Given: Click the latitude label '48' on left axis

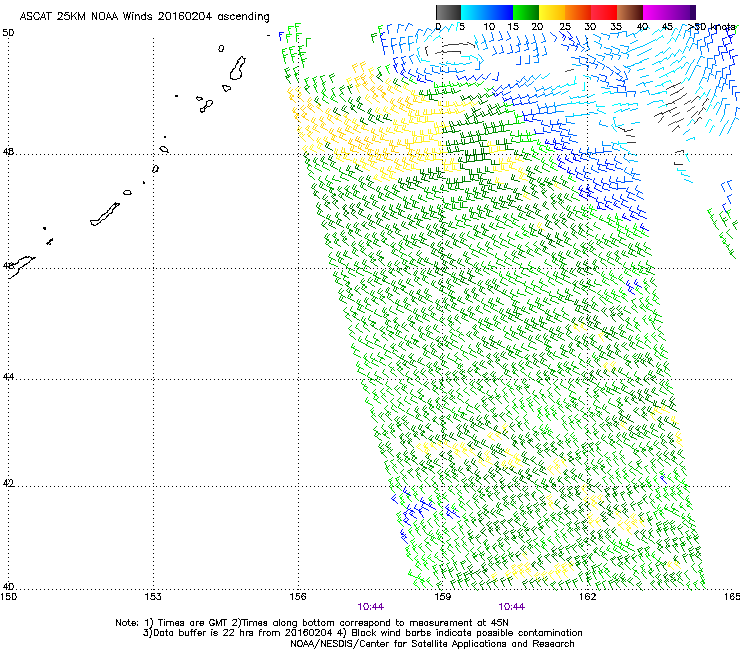Looking at the screenshot, I should point(8,152).
